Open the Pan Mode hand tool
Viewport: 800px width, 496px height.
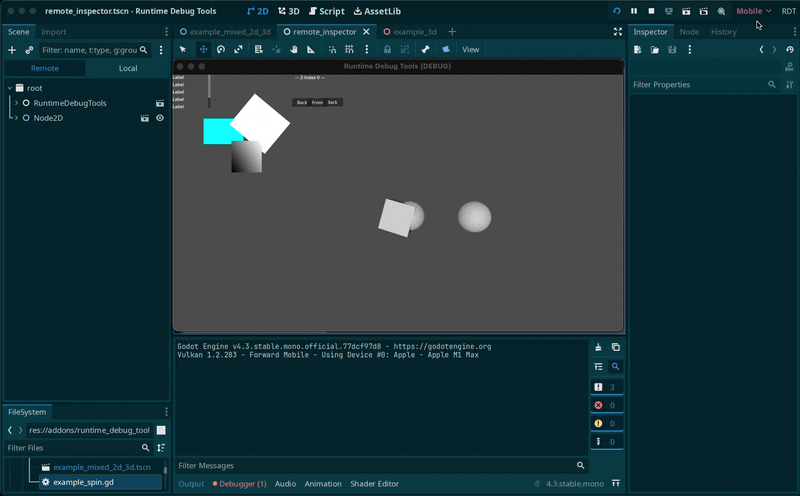pos(293,49)
